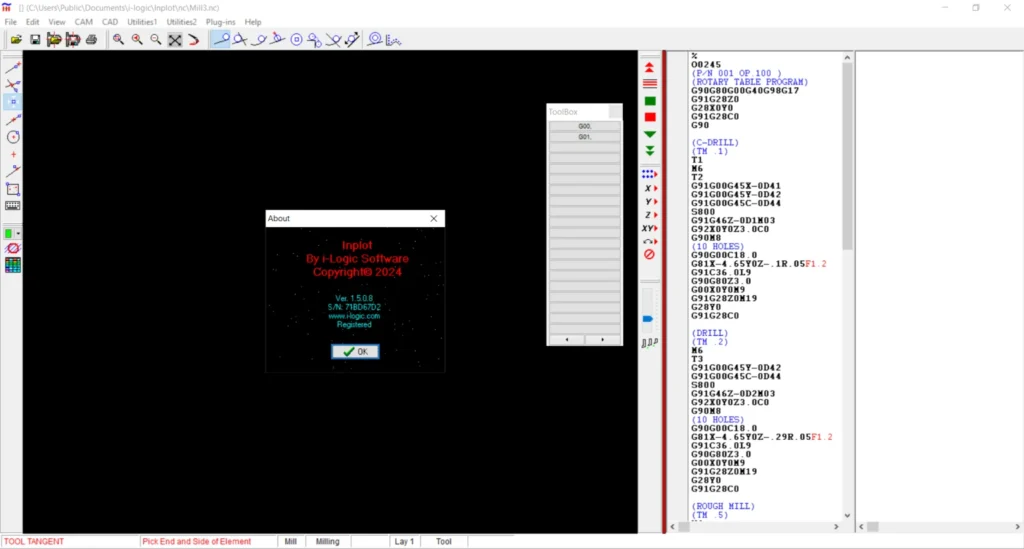Select the two tangent circles icon

(315, 40)
